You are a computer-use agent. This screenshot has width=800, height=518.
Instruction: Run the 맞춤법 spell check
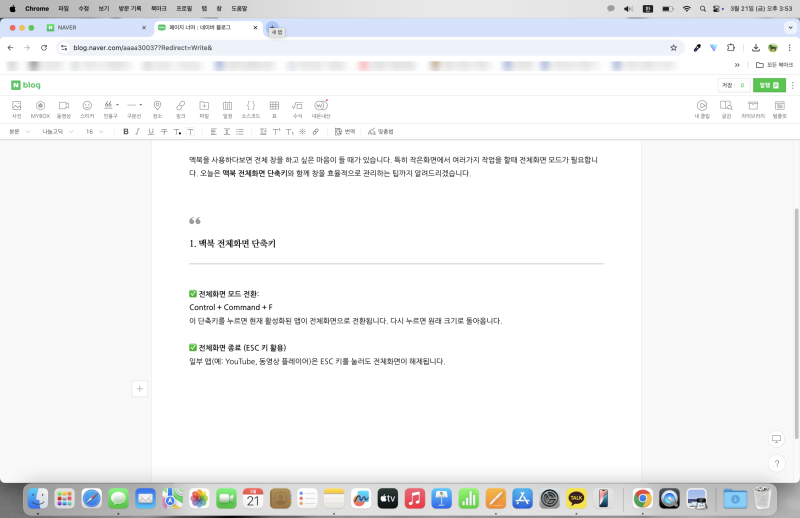coord(381,132)
